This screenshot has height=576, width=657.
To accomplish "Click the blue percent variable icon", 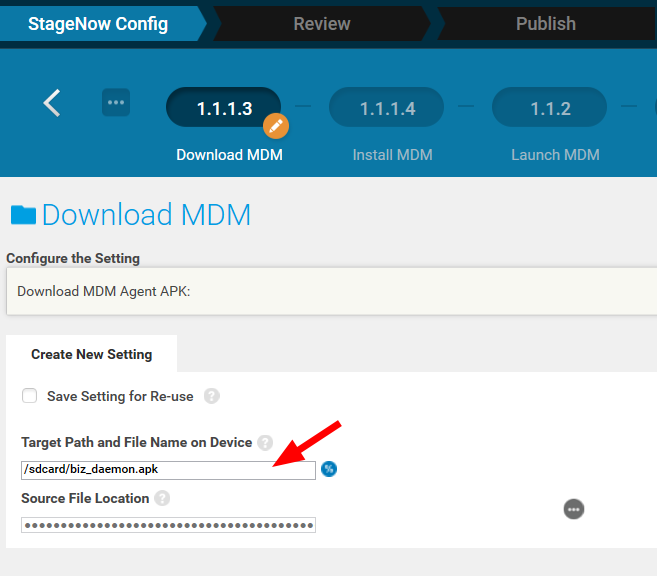I will pyautogui.click(x=329, y=469).
